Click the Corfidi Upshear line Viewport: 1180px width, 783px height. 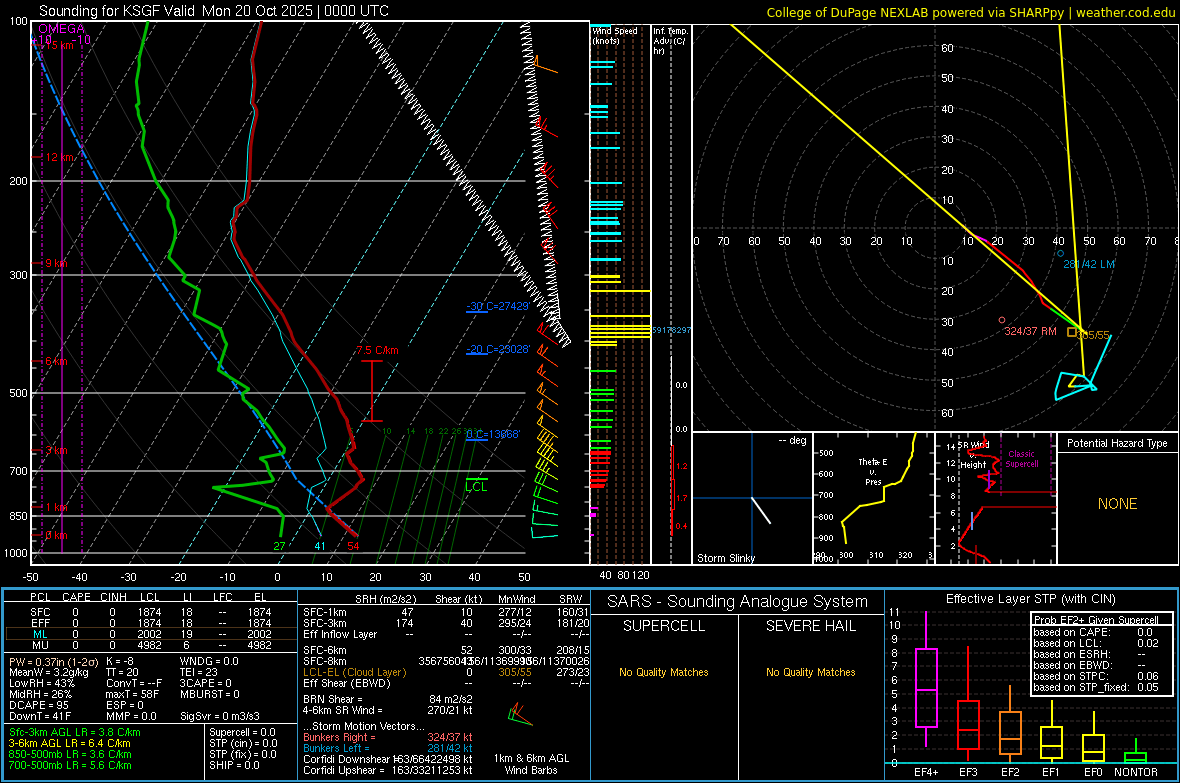click(388, 770)
